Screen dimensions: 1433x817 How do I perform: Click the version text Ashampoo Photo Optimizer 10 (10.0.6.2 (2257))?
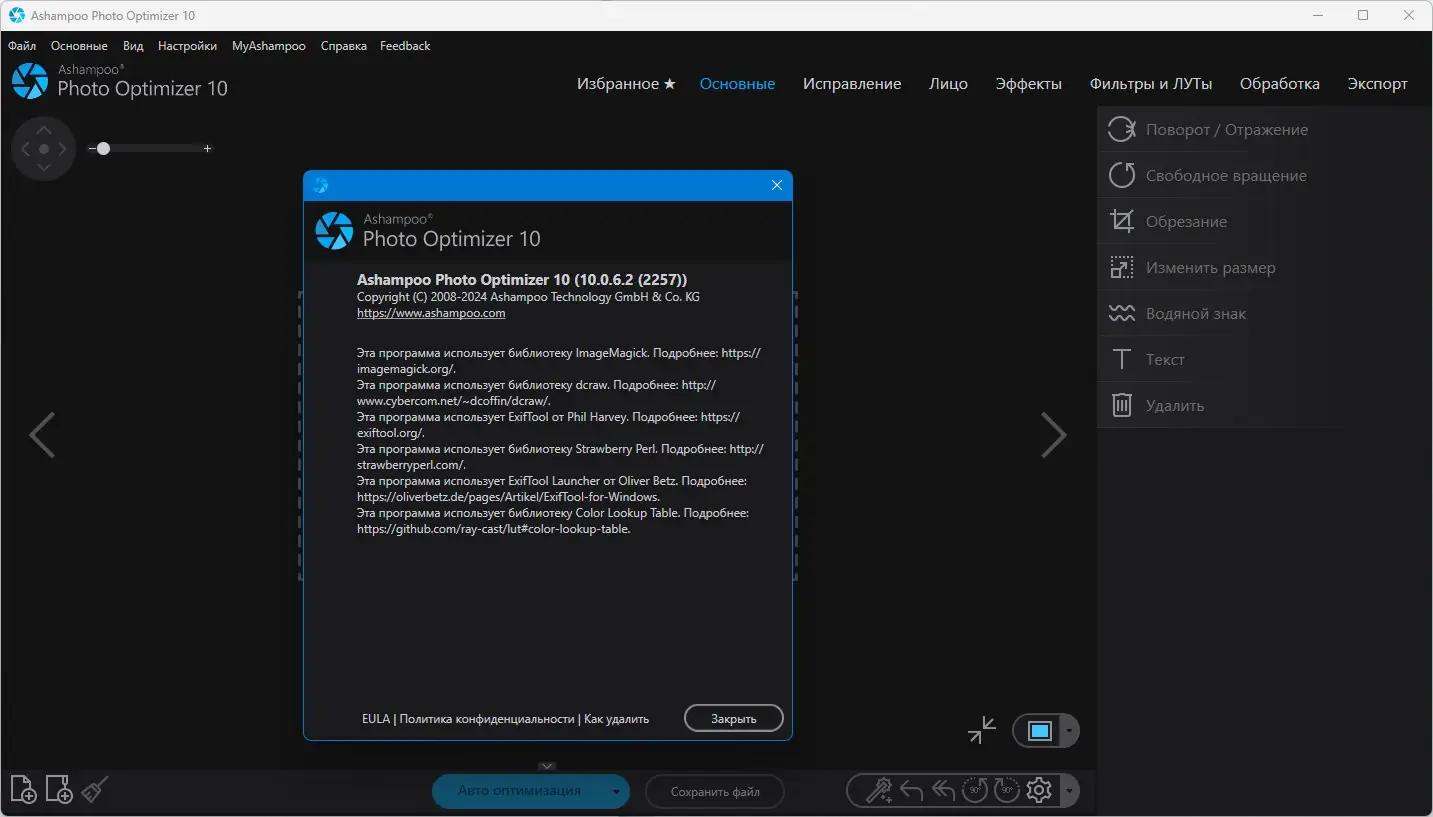tap(522, 280)
